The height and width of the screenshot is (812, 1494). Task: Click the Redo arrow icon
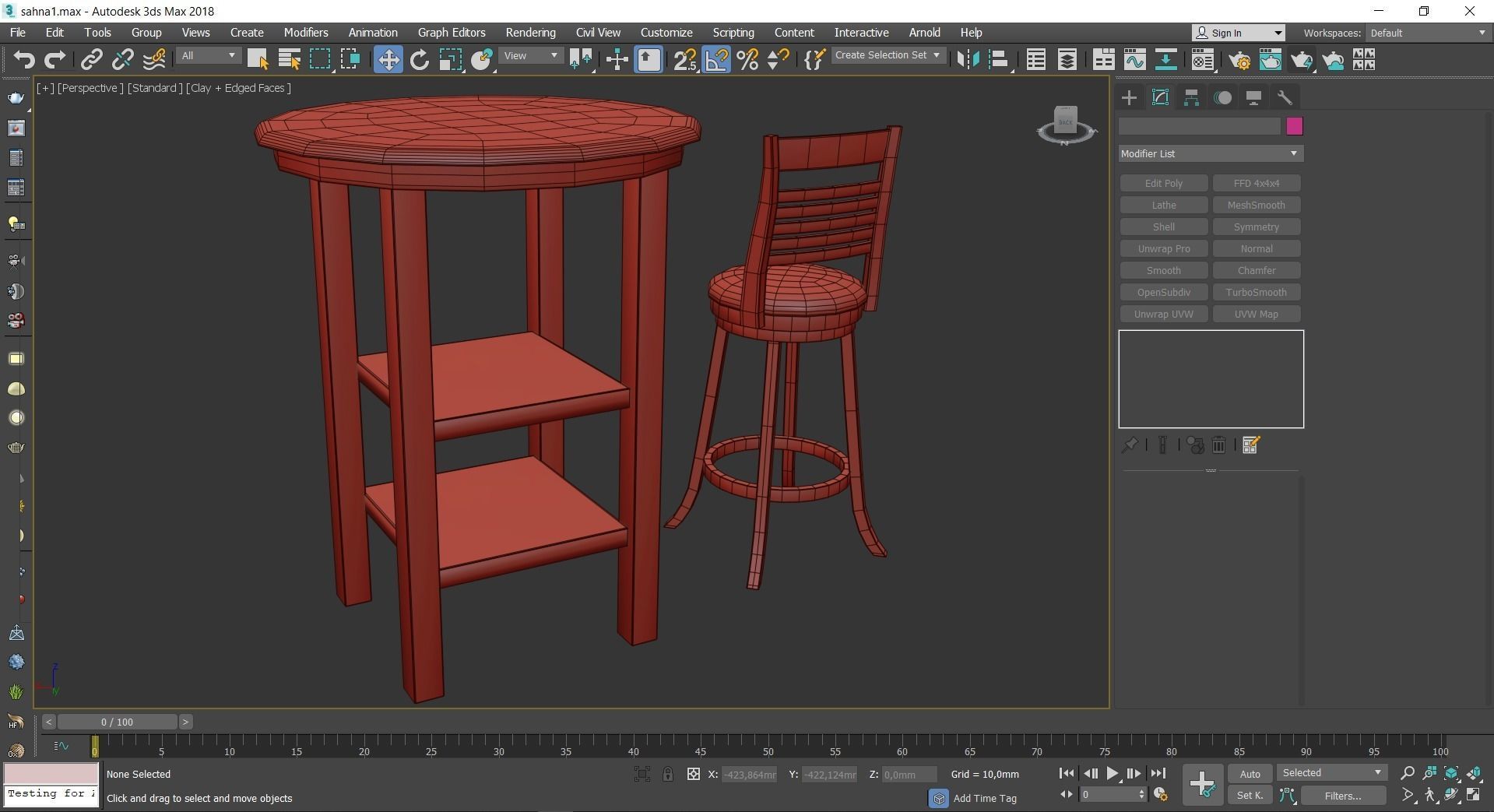click(x=54, y=60)
